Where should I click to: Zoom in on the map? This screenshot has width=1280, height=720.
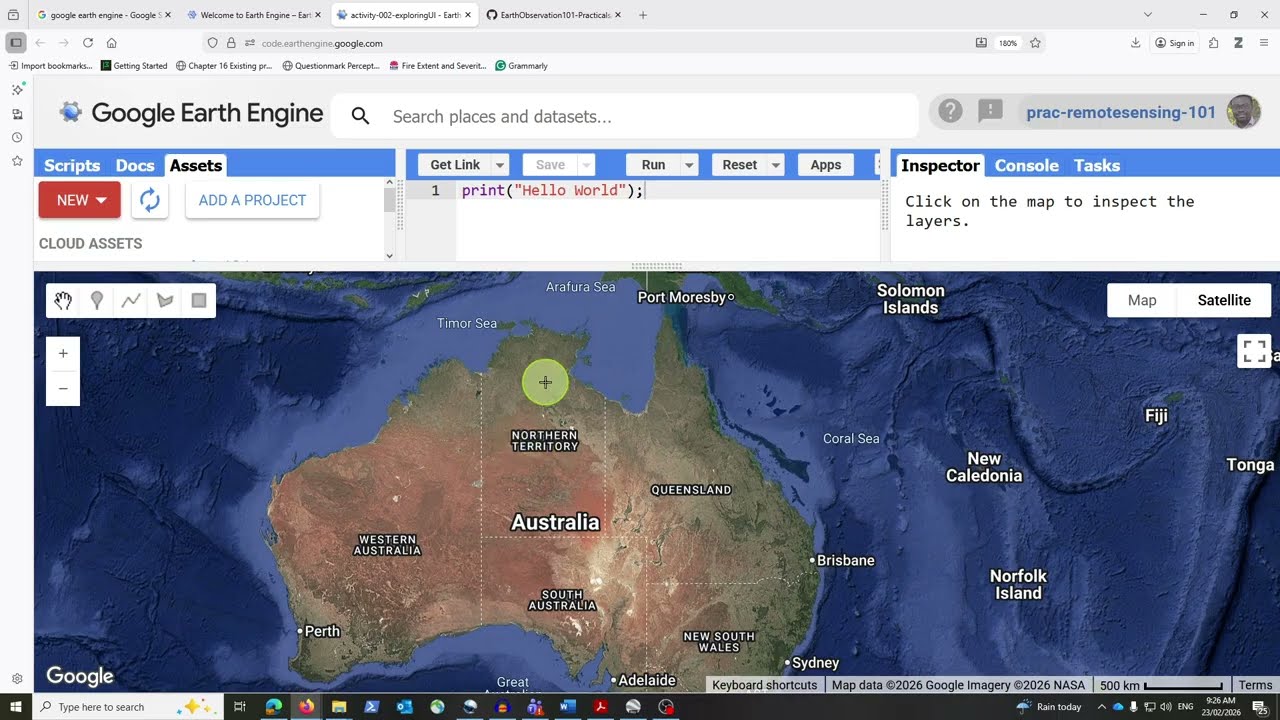(63, 353)
